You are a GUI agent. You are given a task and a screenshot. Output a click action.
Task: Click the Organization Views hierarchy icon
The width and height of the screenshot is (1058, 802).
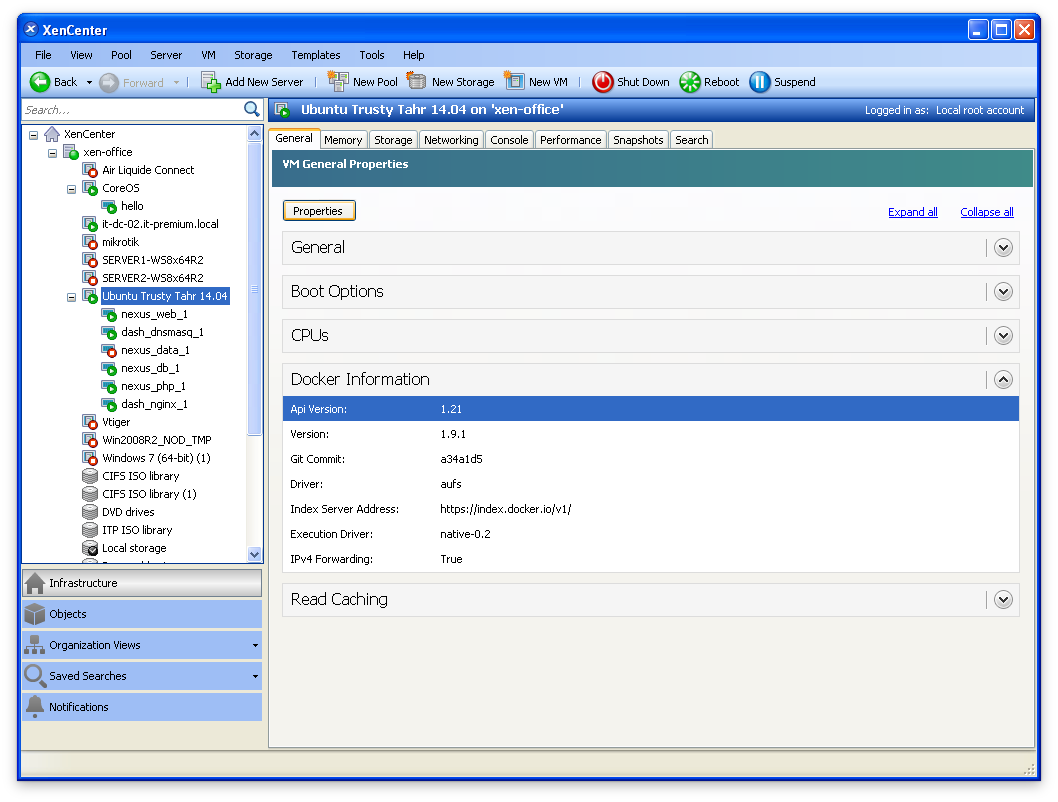point(34,645)
